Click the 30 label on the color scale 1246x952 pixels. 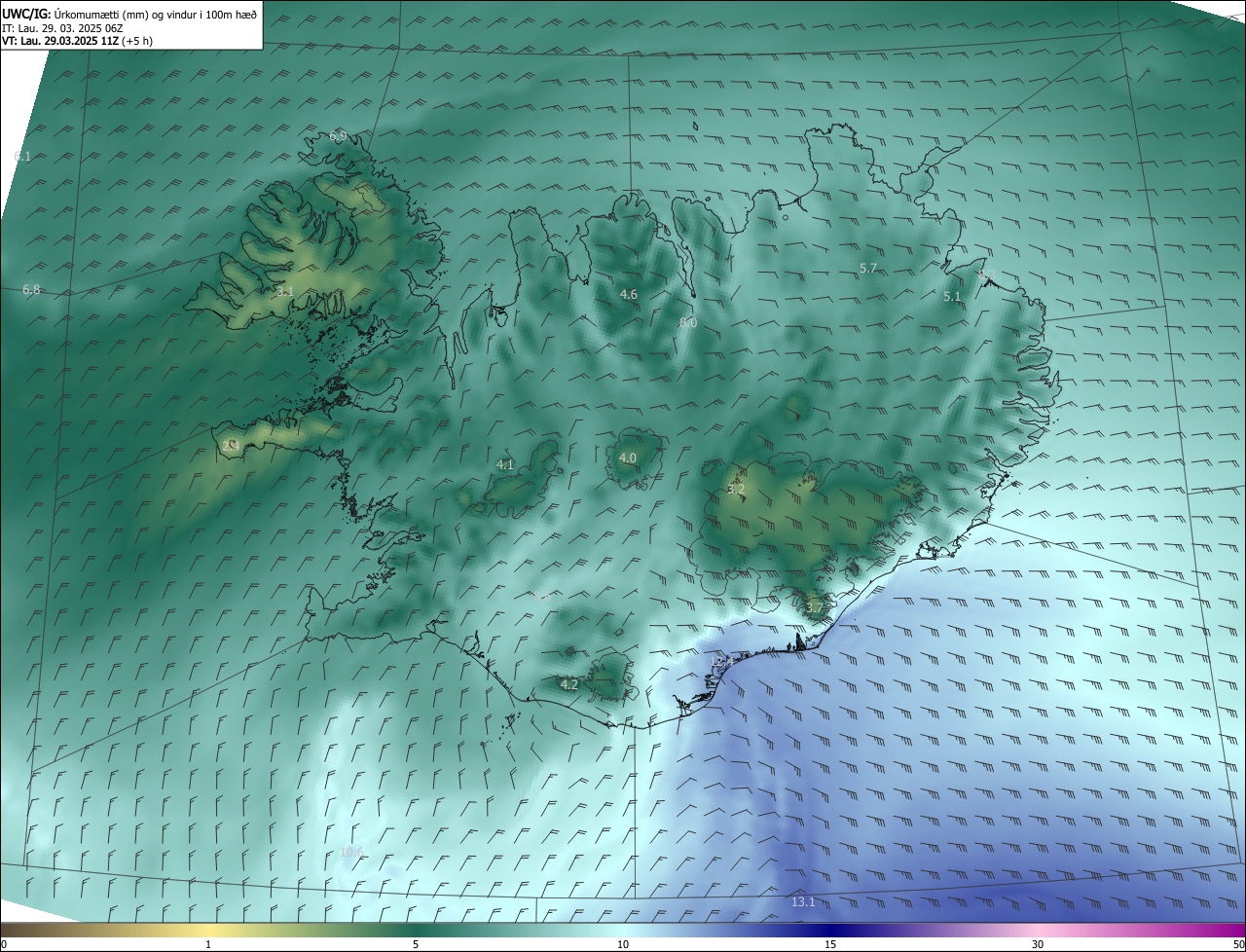[1038, 944]
